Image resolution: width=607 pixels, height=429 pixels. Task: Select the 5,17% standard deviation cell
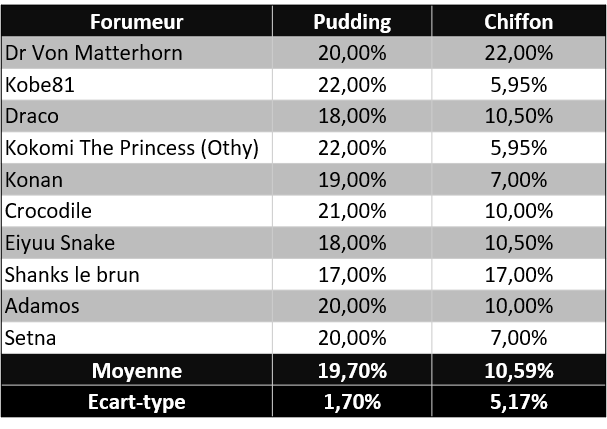tap(517, 403)
